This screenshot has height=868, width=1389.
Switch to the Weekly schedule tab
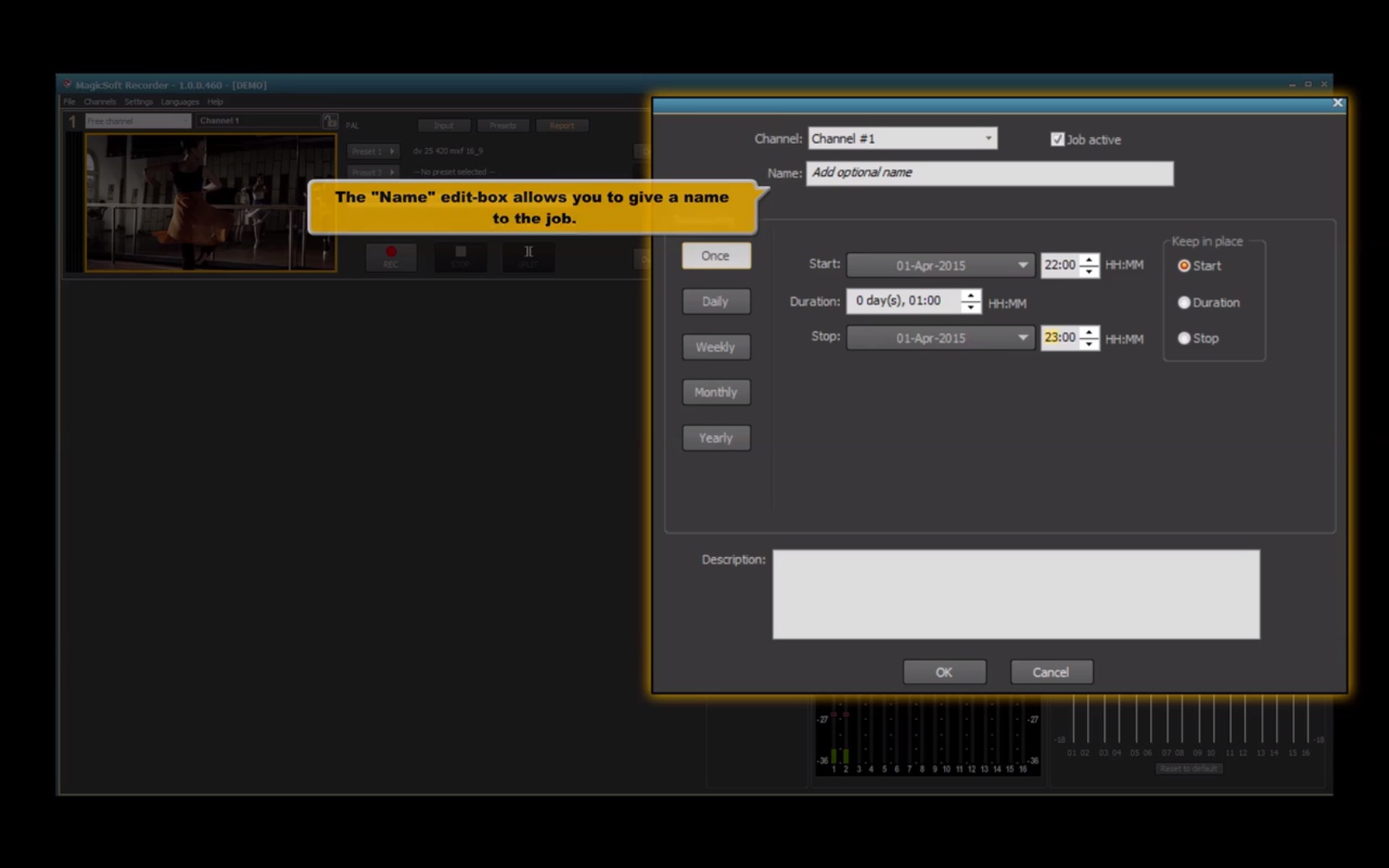pyautogui.click(x=715, y=346)
